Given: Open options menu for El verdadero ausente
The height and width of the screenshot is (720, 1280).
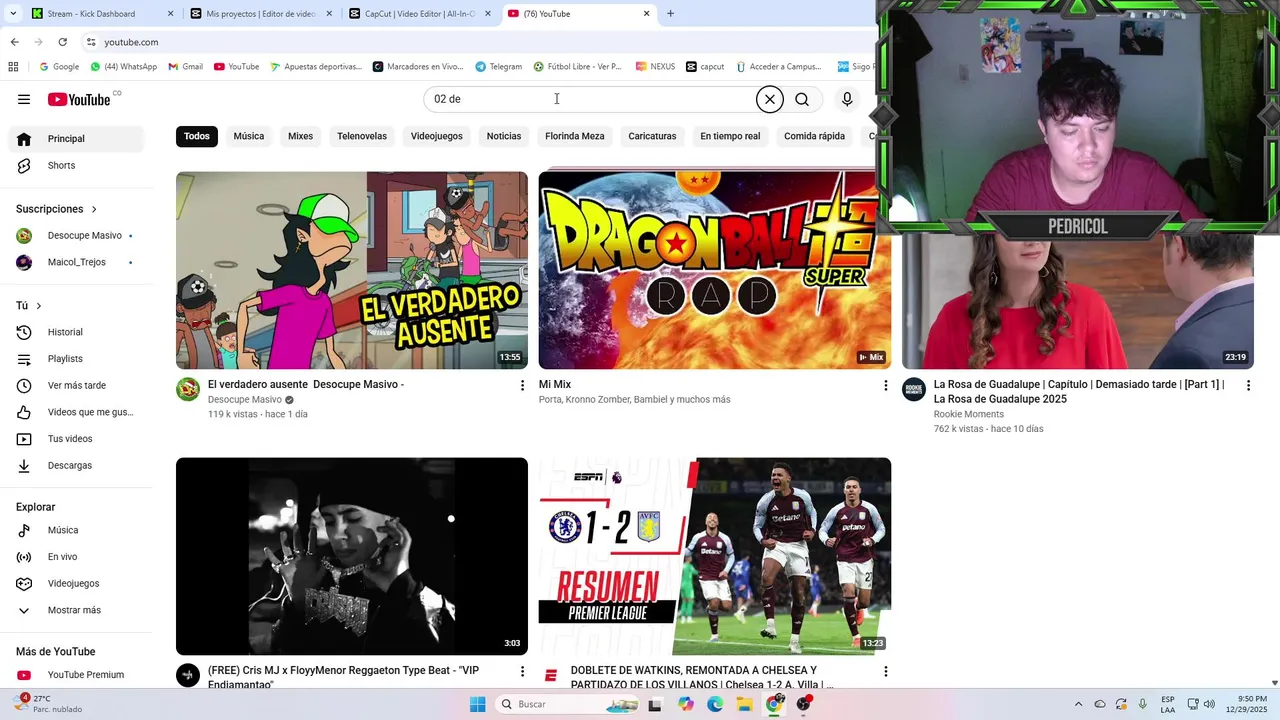Looking at the screenshot, I should click(x=522, y=385).
